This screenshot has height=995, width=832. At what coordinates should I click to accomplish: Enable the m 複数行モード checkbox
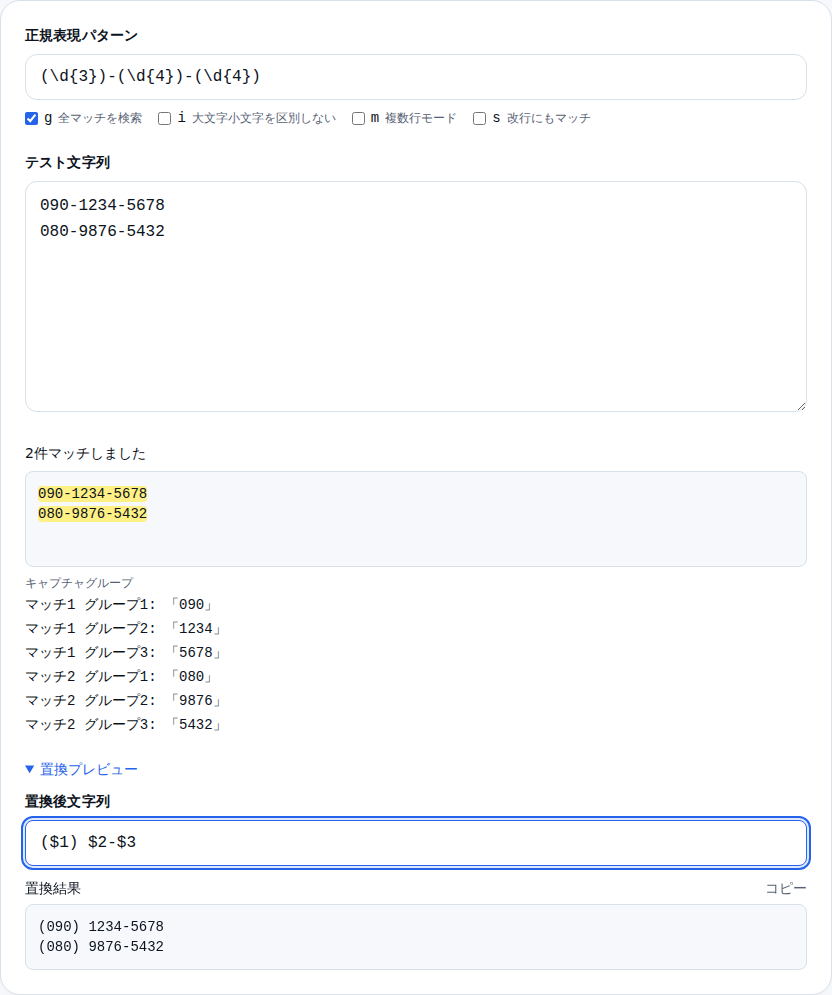359,119
